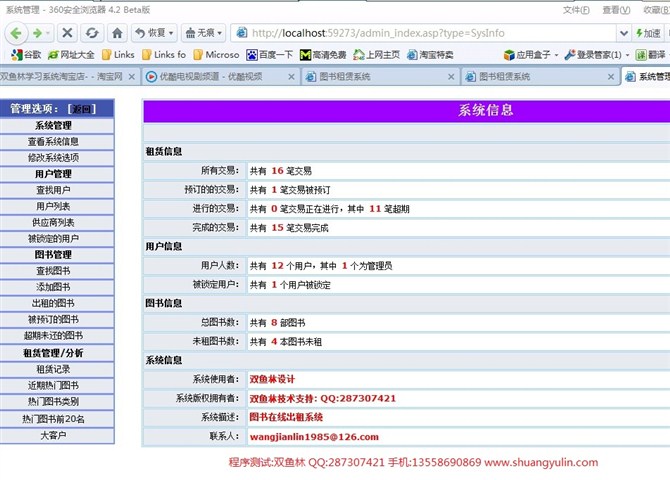Open 热门图书类别 in sidebar
Screen dimensions: 670x480
point(53,401)
